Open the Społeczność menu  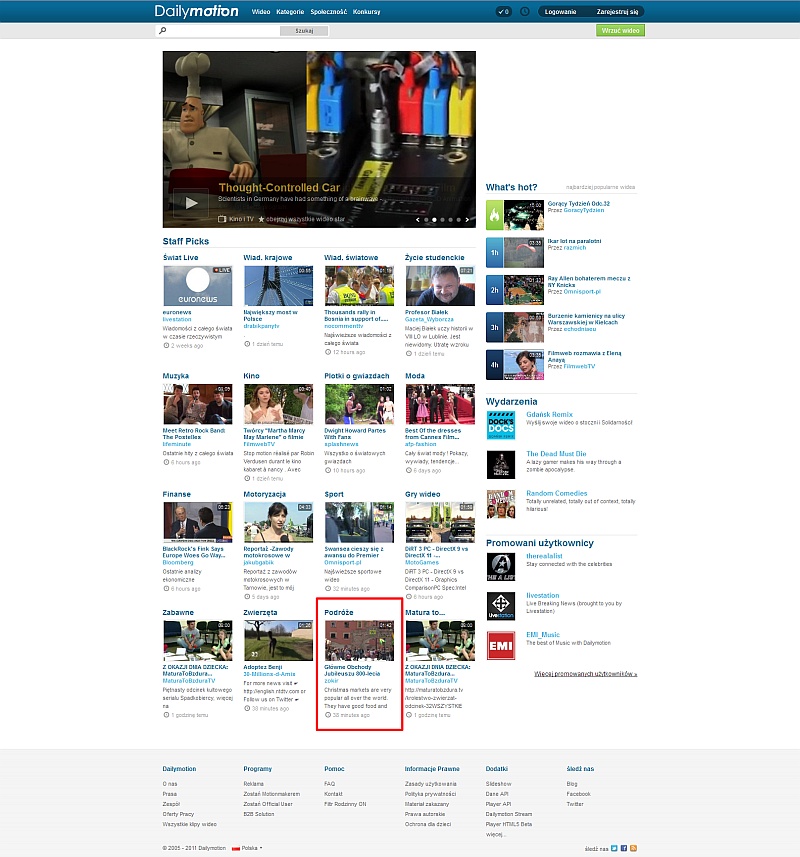(x=328, y=11)
